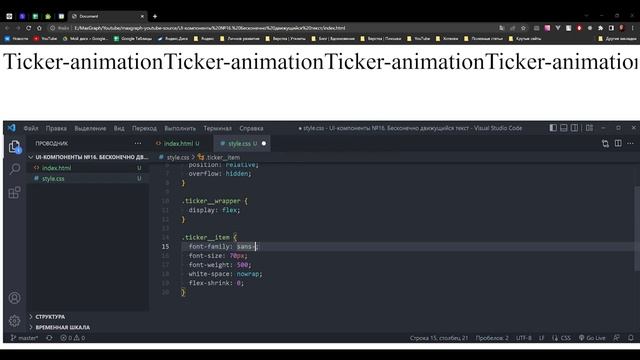This screenshot has height=360, width=640.
Task: Close the Document browser tab
Action: 142,16
